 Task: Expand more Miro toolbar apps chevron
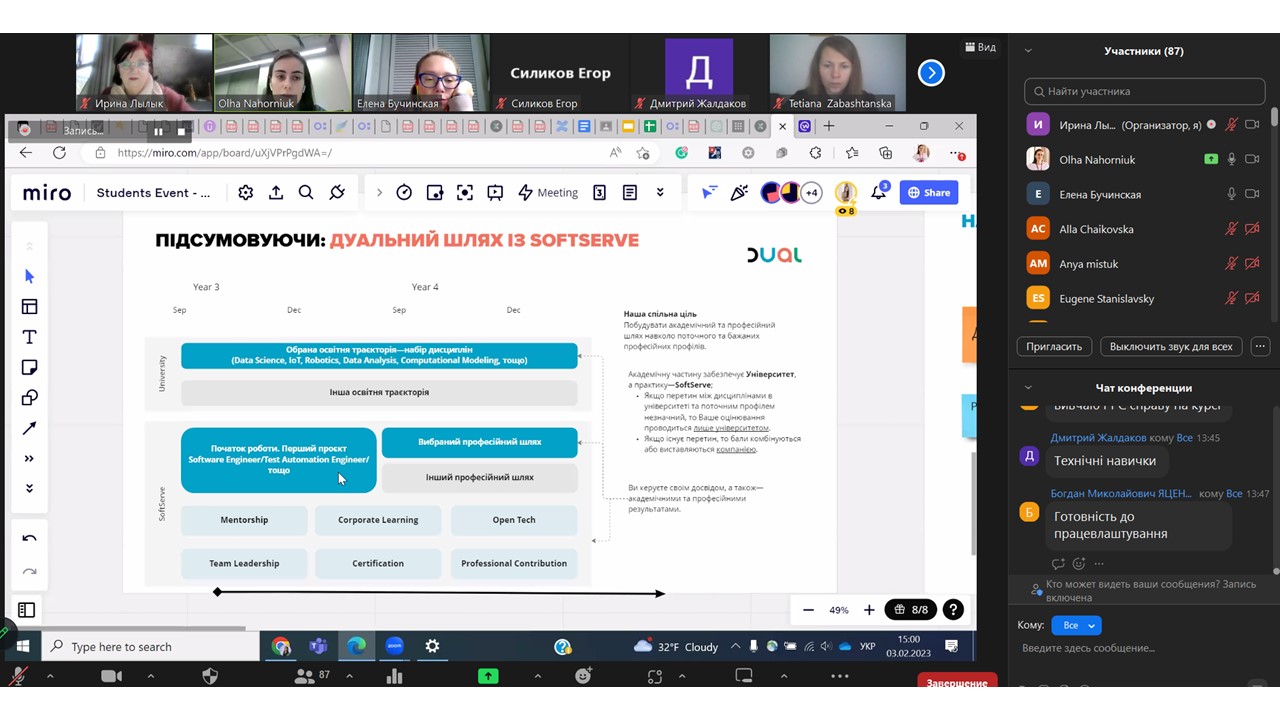tap(660, 193)
